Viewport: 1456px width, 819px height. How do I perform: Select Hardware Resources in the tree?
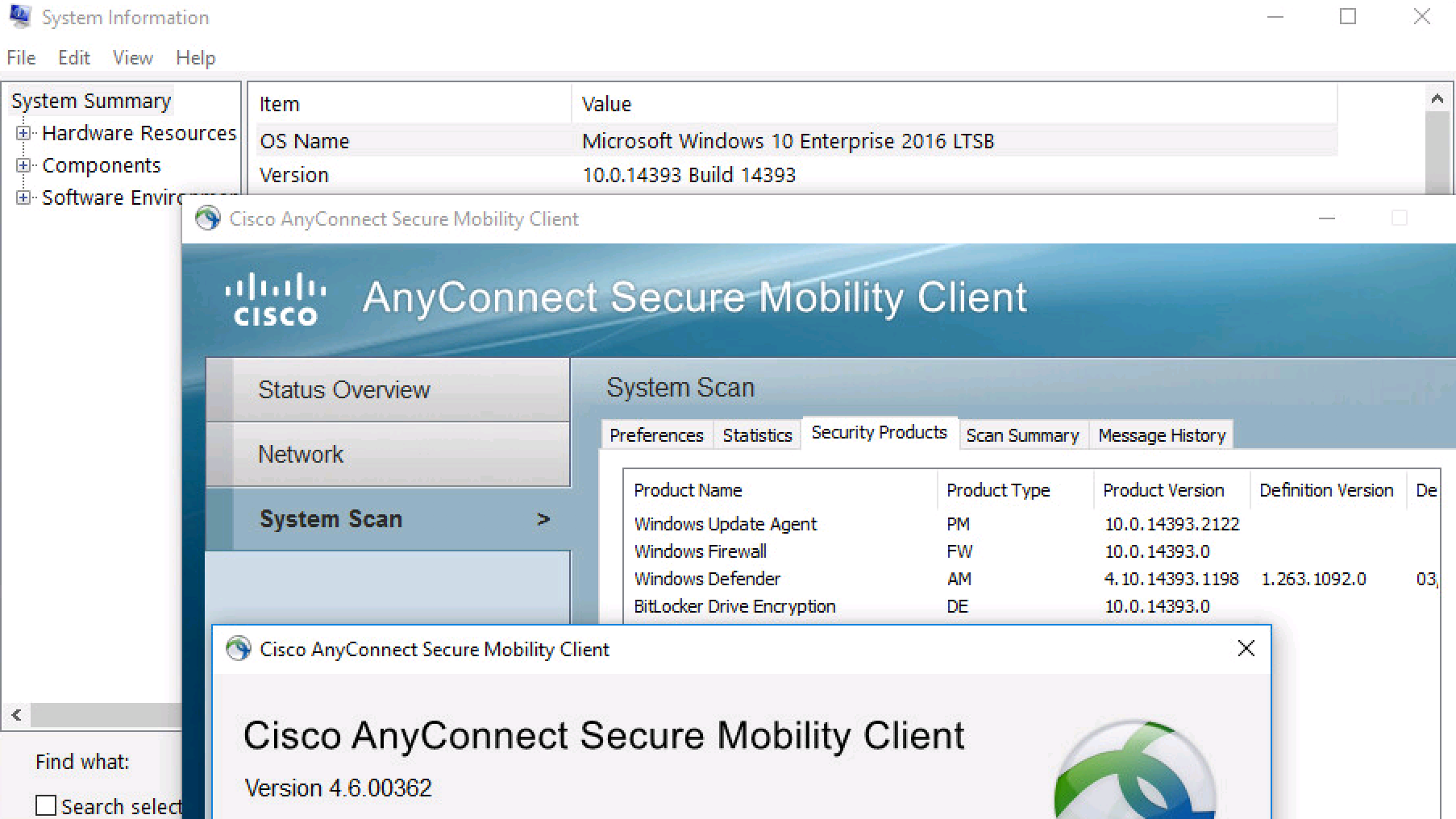point(139,133)
